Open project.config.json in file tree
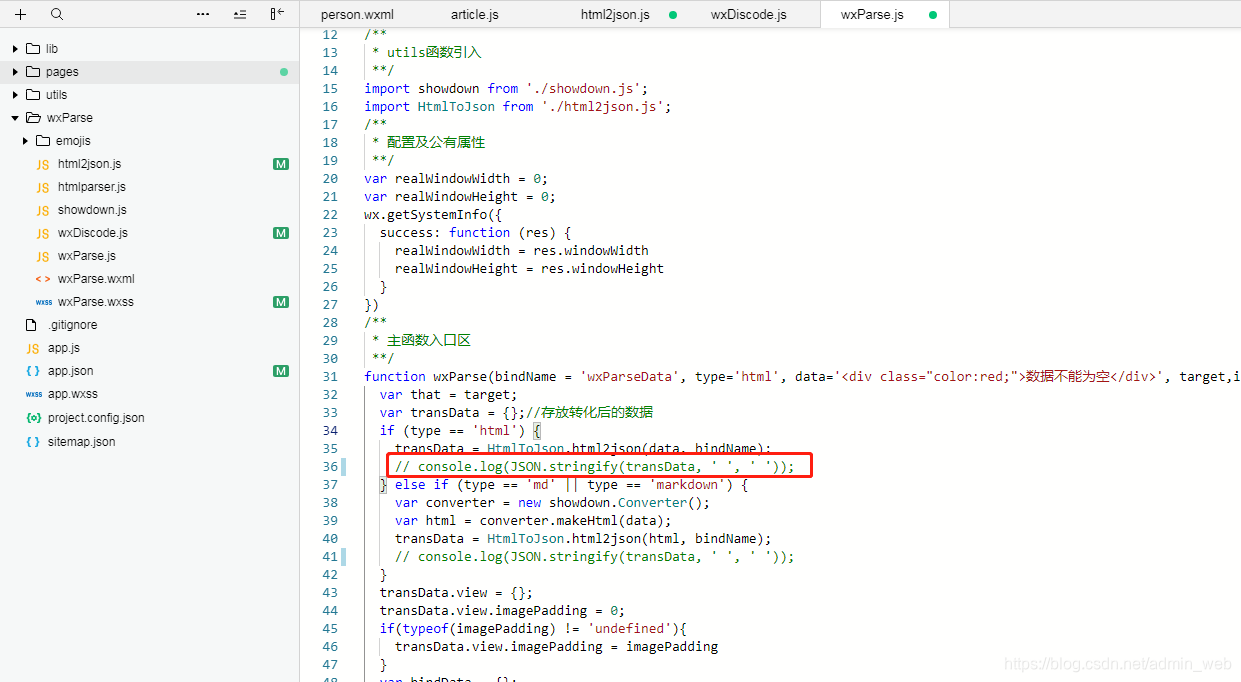Viewport: 1241px width, 682px height. [x=96, y=418]
